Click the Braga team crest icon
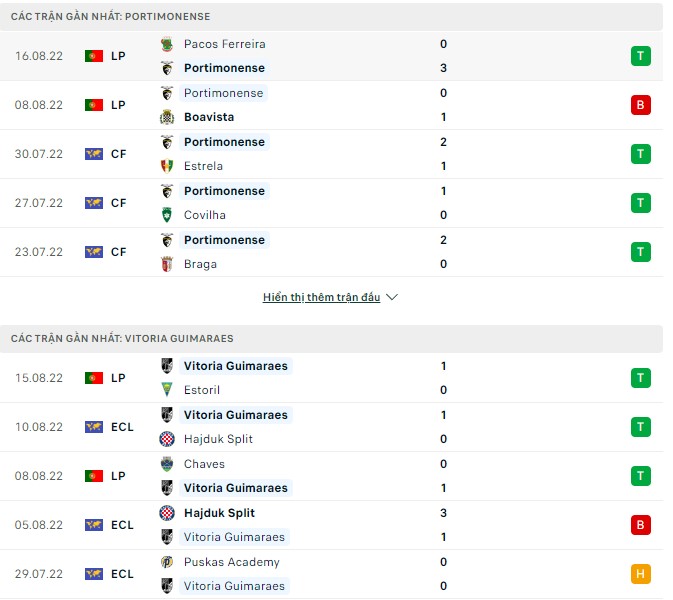Viewport: 673px width, 600px height. pos(167,264)
